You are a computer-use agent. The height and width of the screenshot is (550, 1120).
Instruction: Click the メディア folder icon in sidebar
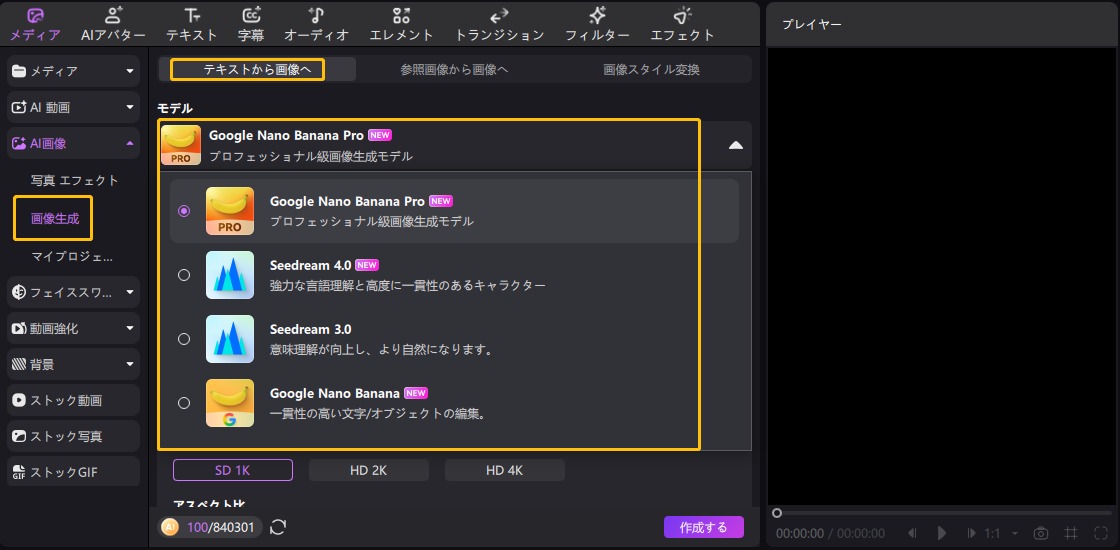tap(19, 71)
